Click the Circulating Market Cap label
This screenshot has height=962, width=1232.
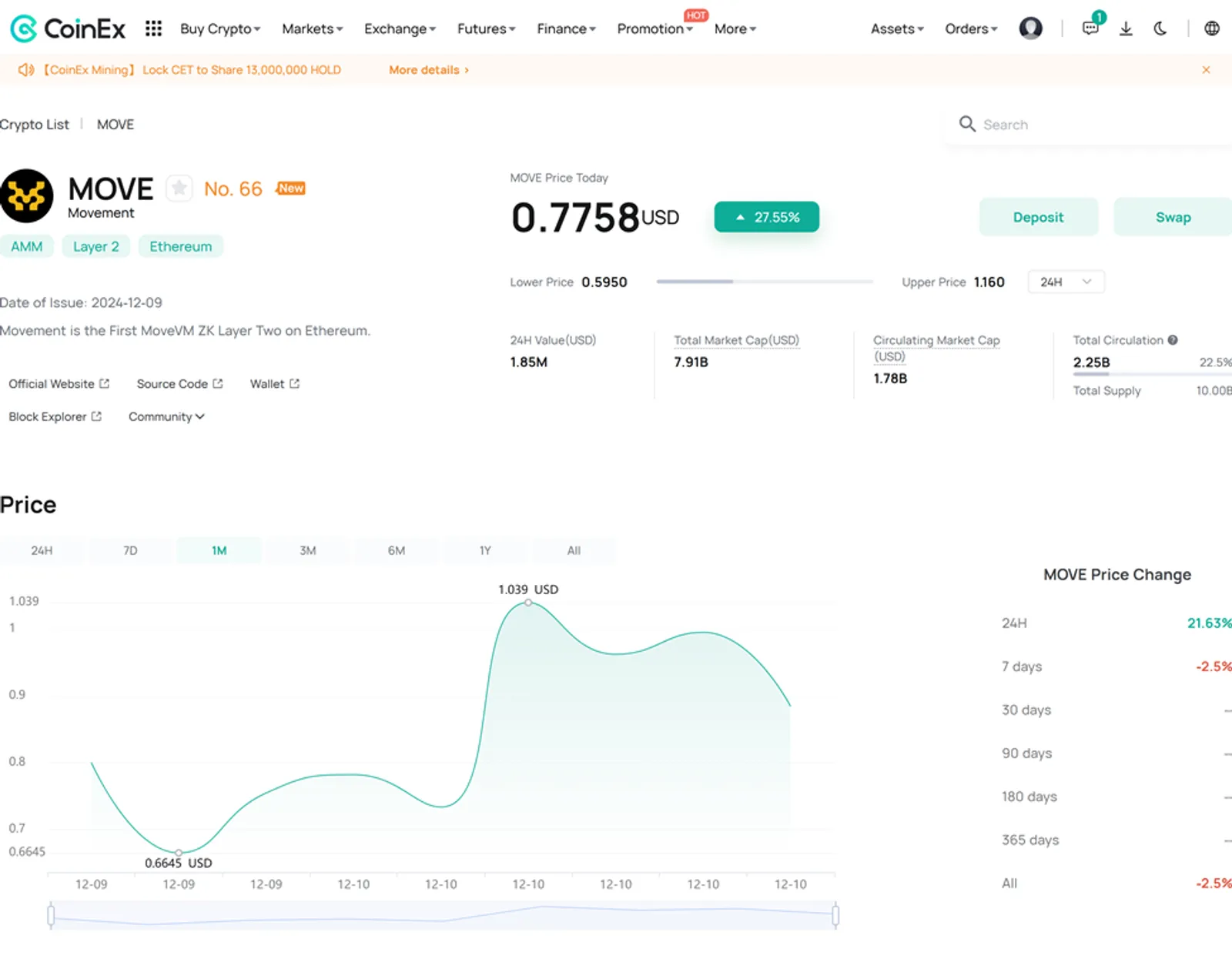(936, 348)
